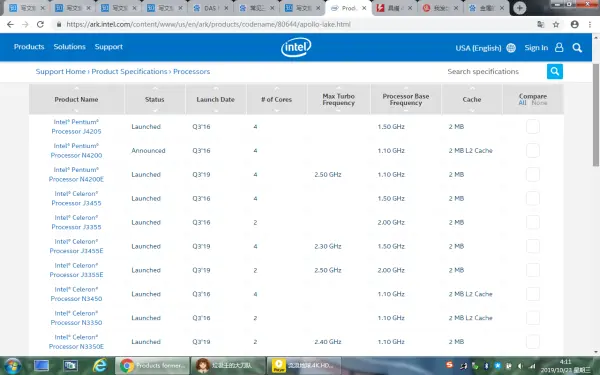The image size is (600, 375).
Task: Close the active Prod. browser tab
Action: pos(364,8)
